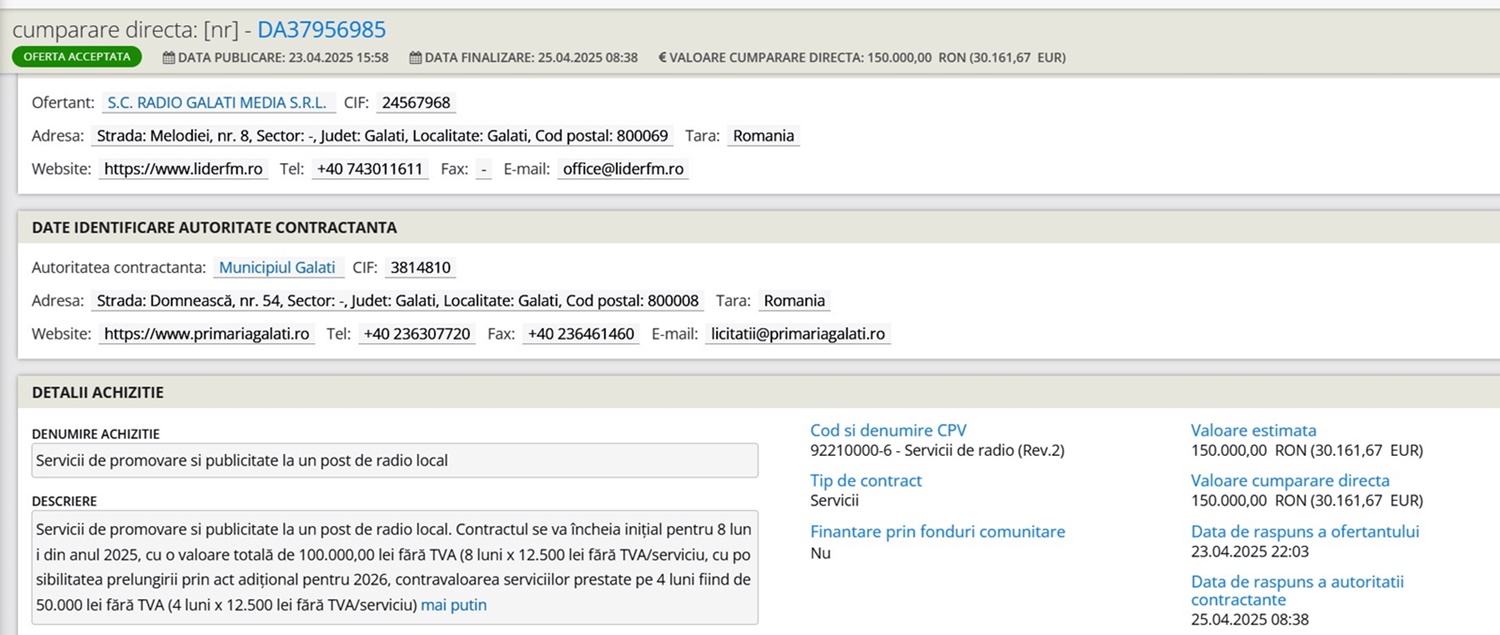Open the Municipiul Galati authority link
Image resolution: width=1500 pixels, height=635 pixels.
coord(277,268)
